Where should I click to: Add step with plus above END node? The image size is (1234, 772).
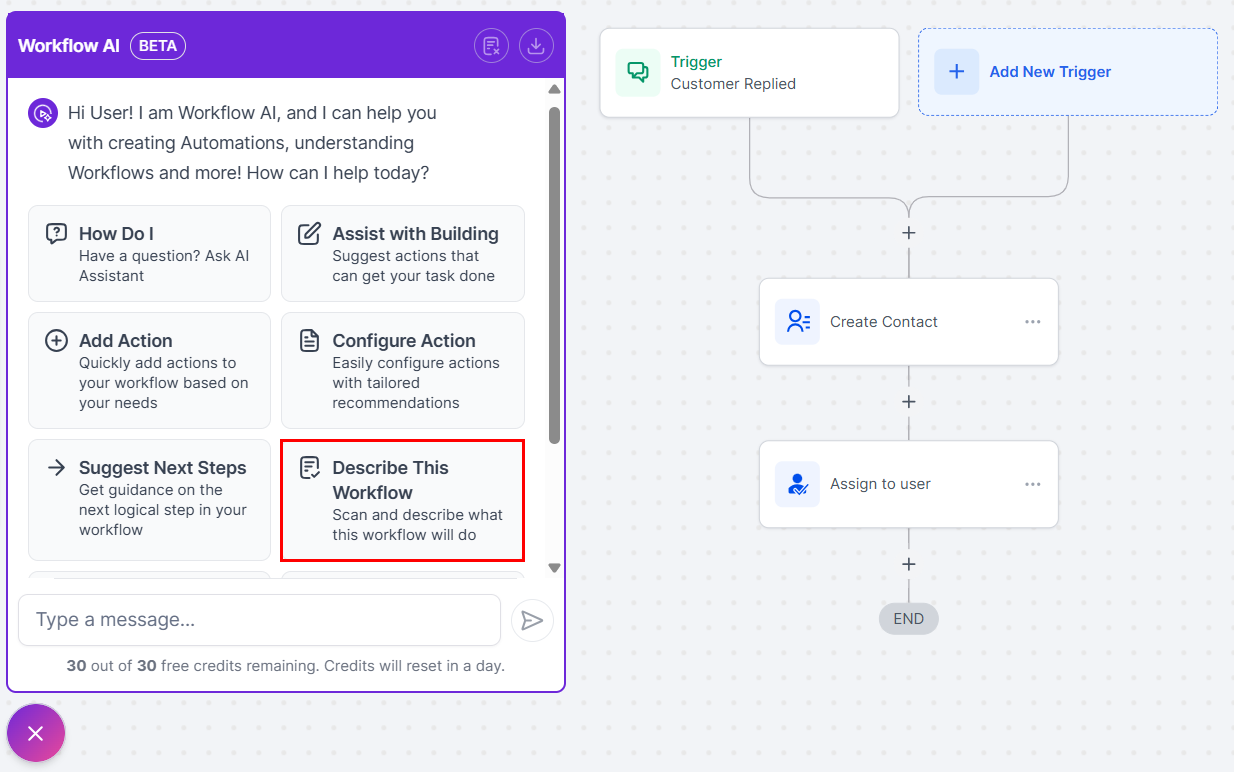point(908,565)
